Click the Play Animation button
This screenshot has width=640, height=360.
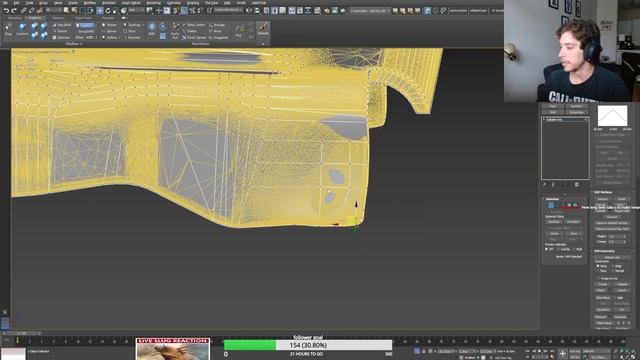(x=540, y=351)
